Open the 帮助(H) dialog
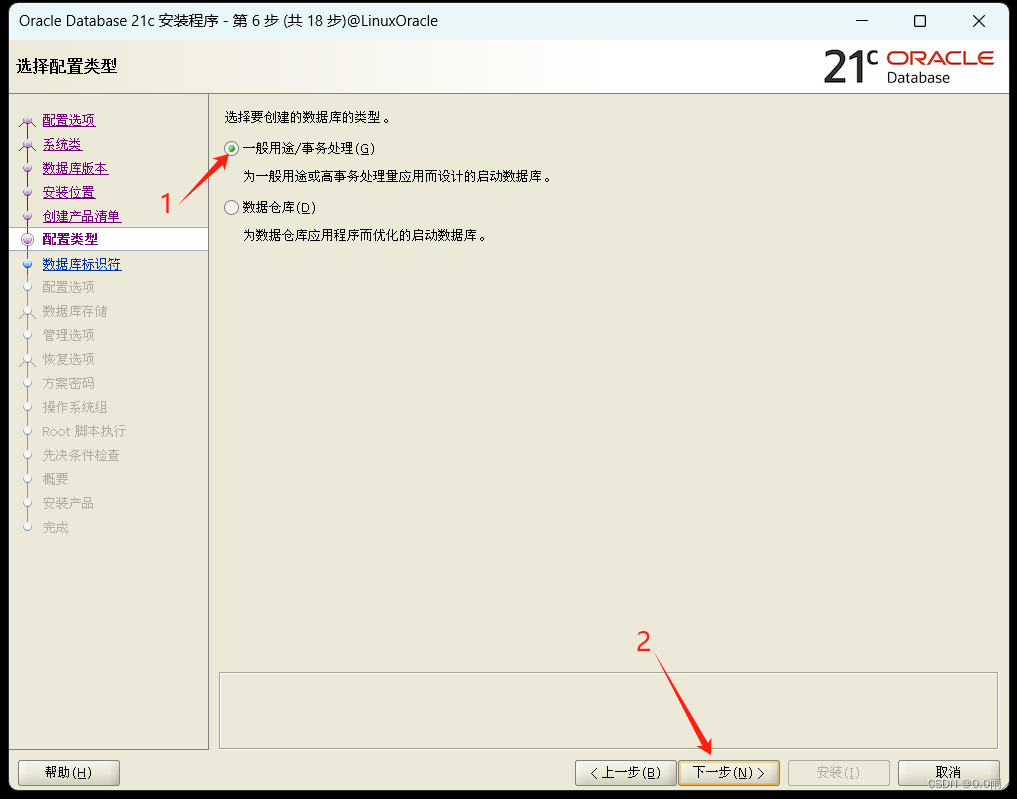Viewport: 1017px width, 799px height. click(x=68, y=772)
